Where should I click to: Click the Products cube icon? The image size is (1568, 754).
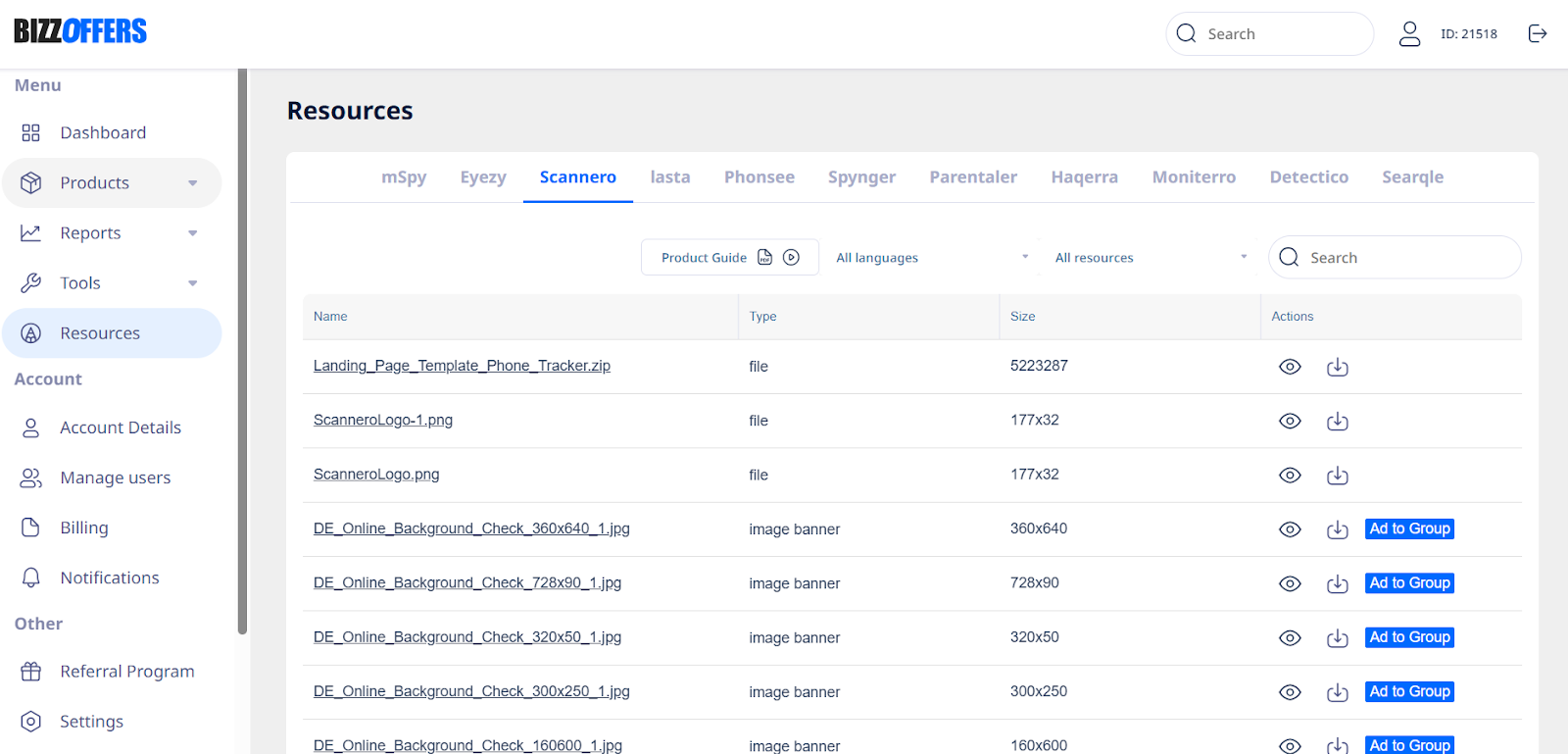click(31, 182)
